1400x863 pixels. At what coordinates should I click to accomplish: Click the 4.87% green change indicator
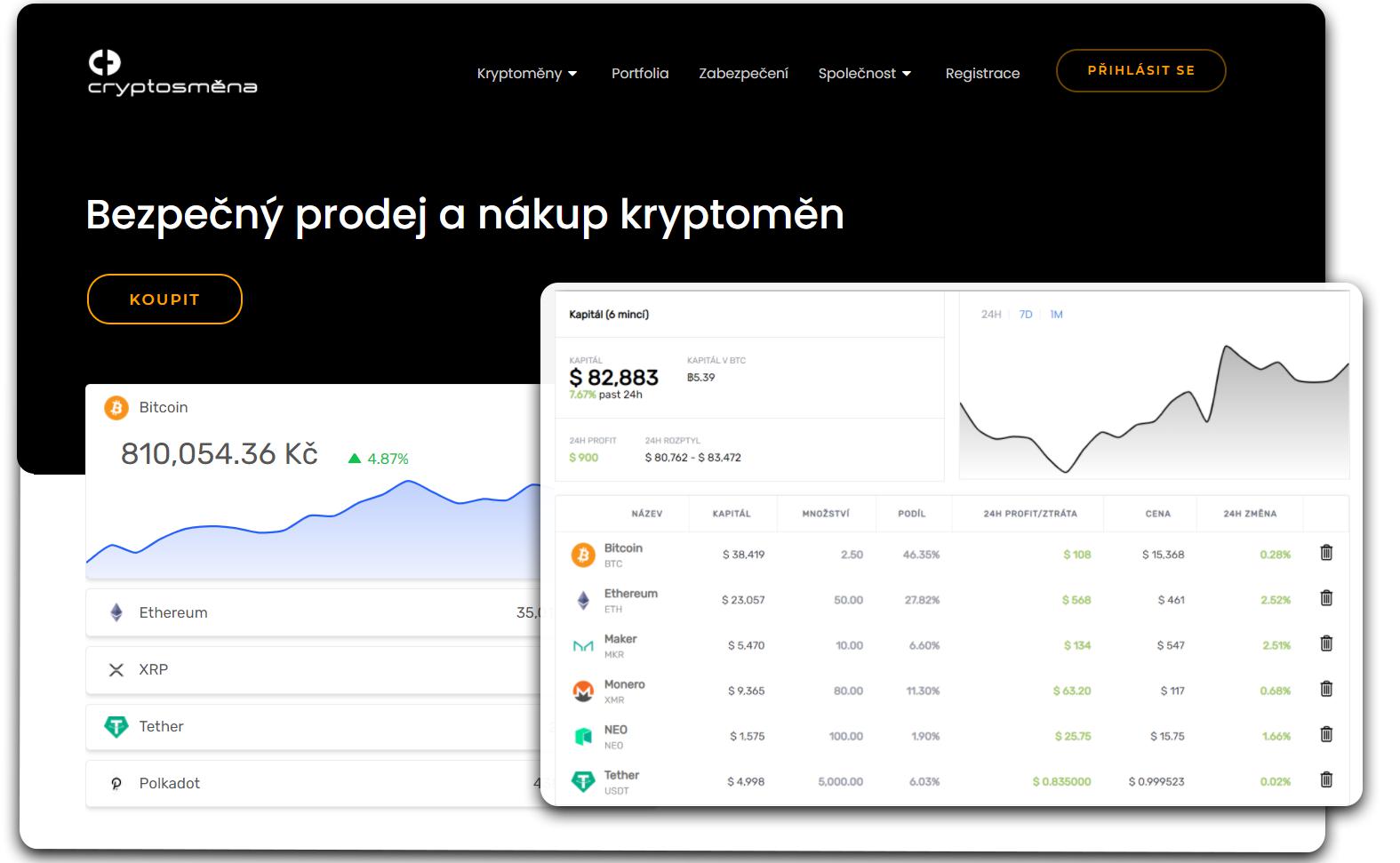click(x=379, y=459)
